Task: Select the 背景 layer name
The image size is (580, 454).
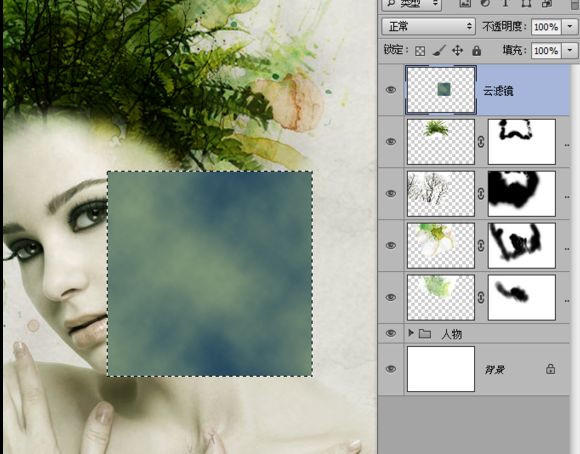Action: coord(495,370)
